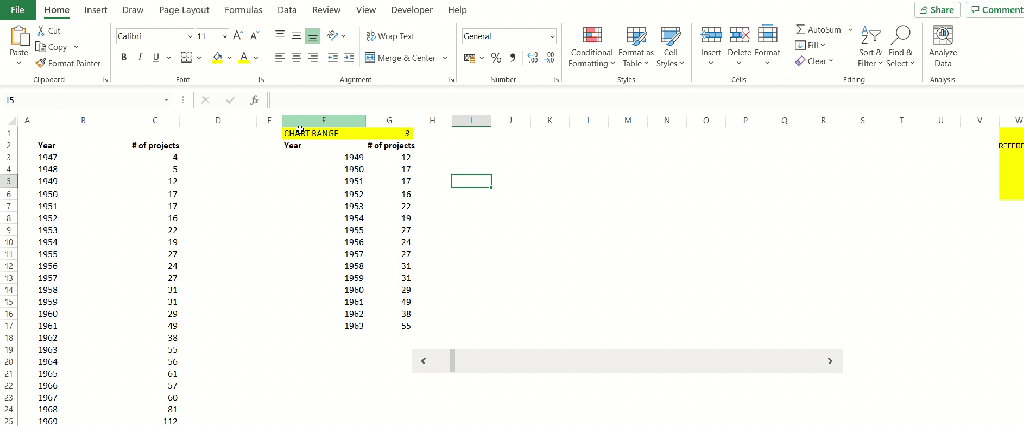Open the Calibri font name dropdown
Screen dimensions: 1024x426
190,37
